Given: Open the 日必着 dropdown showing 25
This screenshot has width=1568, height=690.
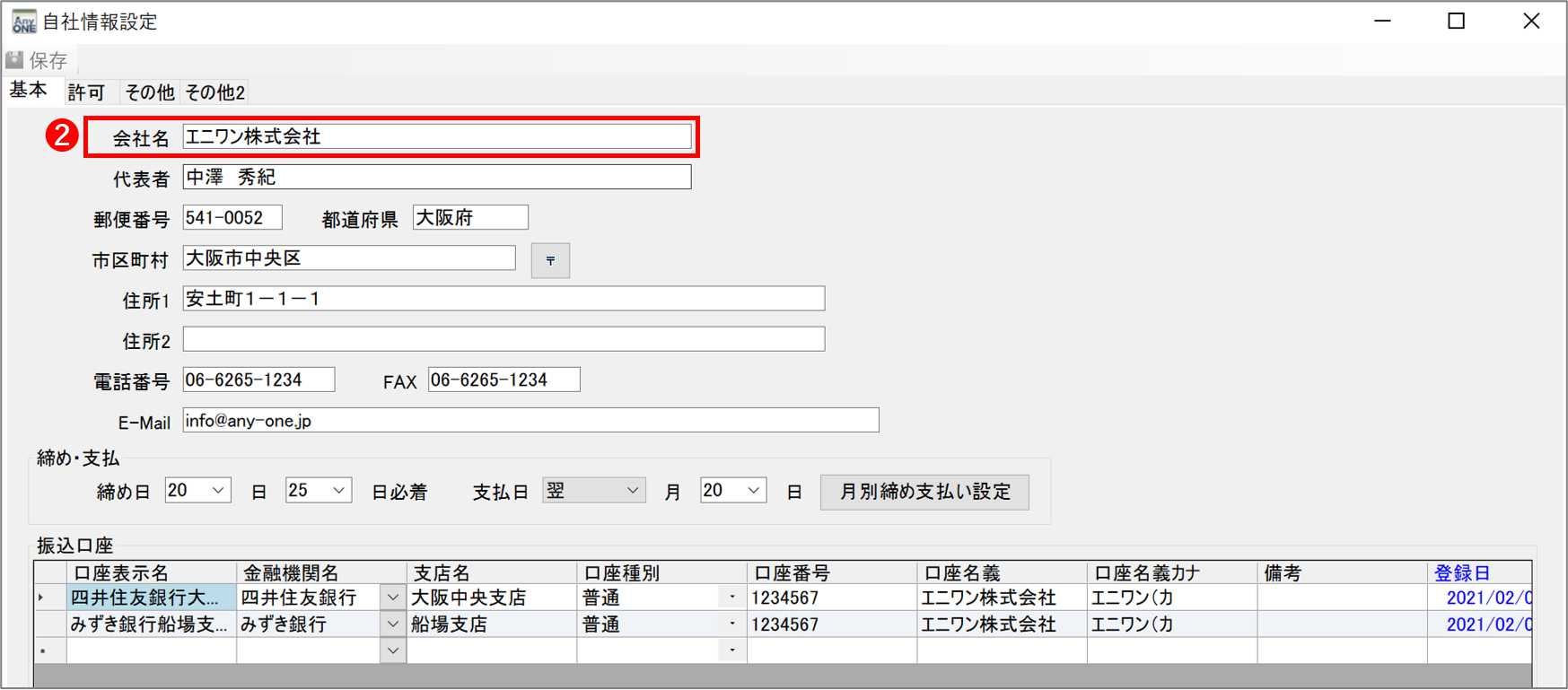Looking at the screenshot, I should tap(338, 491).
